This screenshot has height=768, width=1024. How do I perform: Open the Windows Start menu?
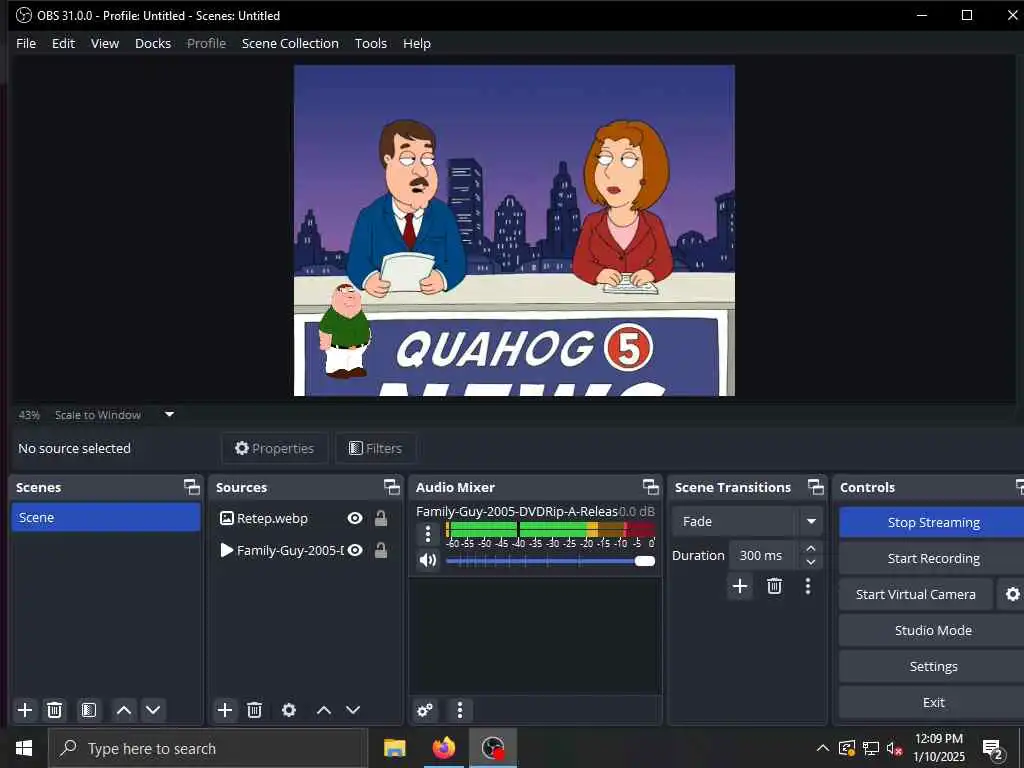24,748
